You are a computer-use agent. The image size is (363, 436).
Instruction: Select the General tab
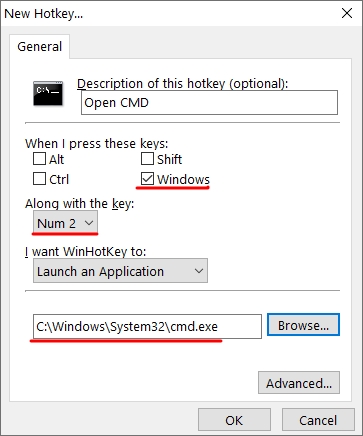pyautogui.click(x=40, y=47)
